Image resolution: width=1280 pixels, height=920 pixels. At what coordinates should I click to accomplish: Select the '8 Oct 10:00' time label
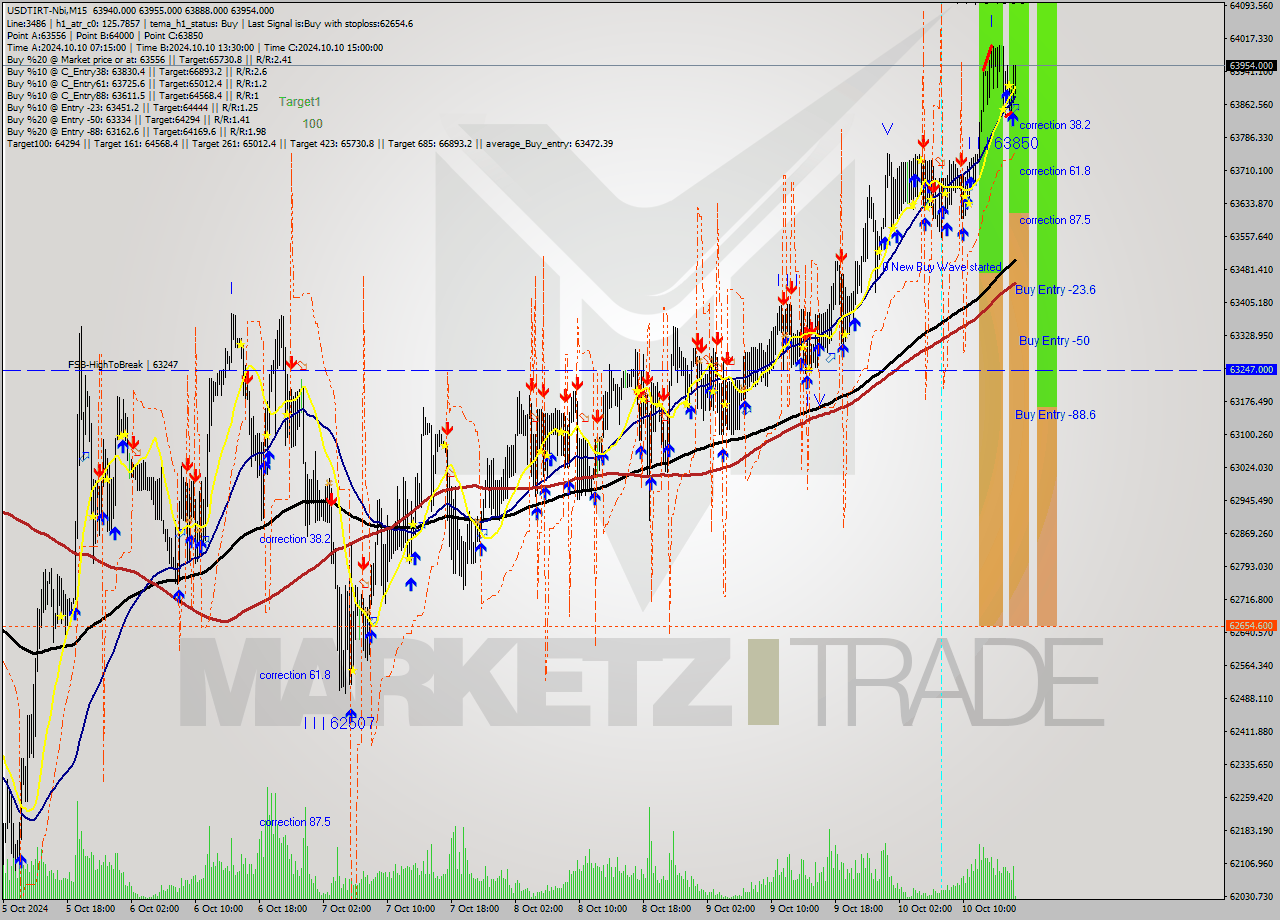coord(603,910)
